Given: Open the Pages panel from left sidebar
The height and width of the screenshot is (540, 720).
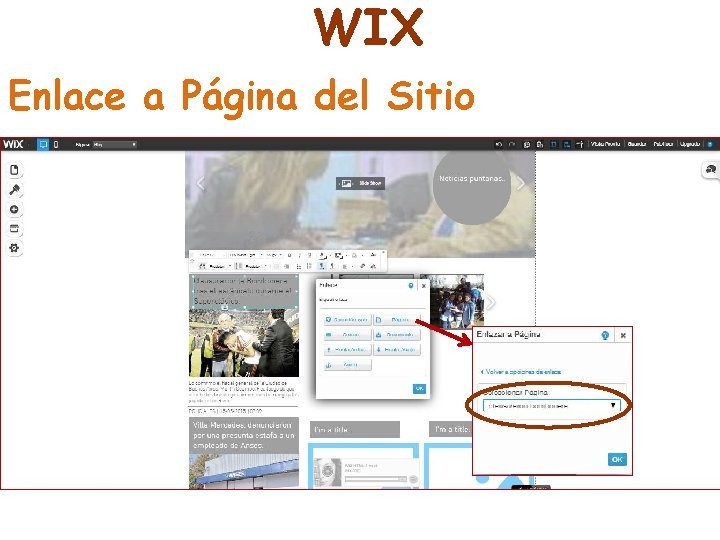Looking at the screenshot, I should 14,170.
